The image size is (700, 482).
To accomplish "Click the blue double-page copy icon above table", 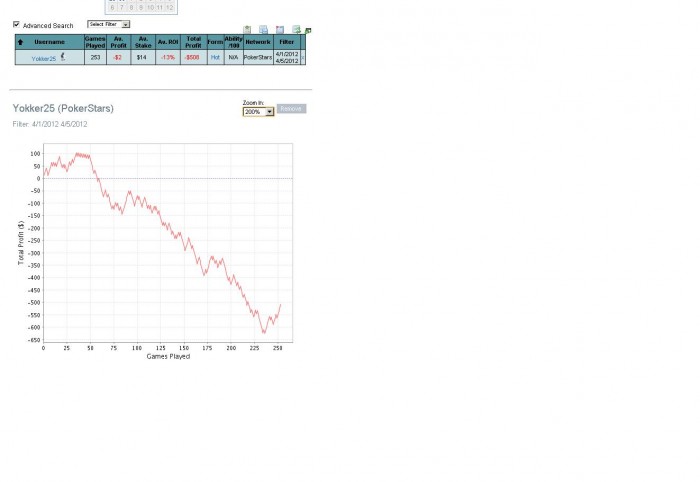I will tap(263, 29).
